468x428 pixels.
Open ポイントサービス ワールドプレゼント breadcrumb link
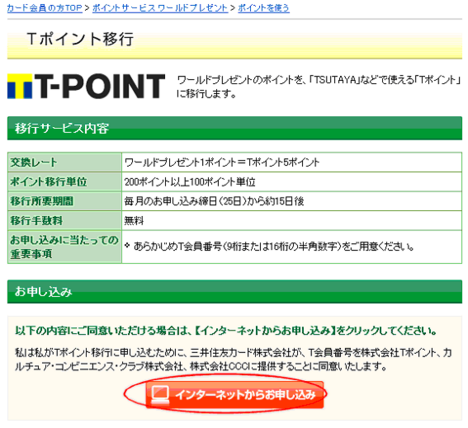click(160, 8)
